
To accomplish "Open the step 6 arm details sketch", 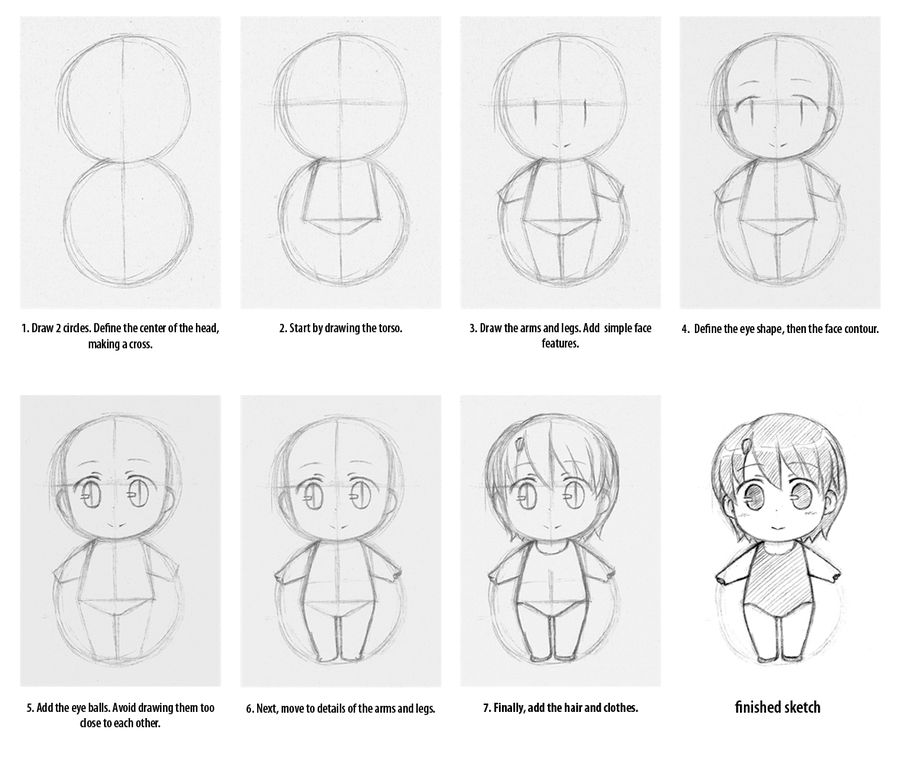I will tap(340, 541).
